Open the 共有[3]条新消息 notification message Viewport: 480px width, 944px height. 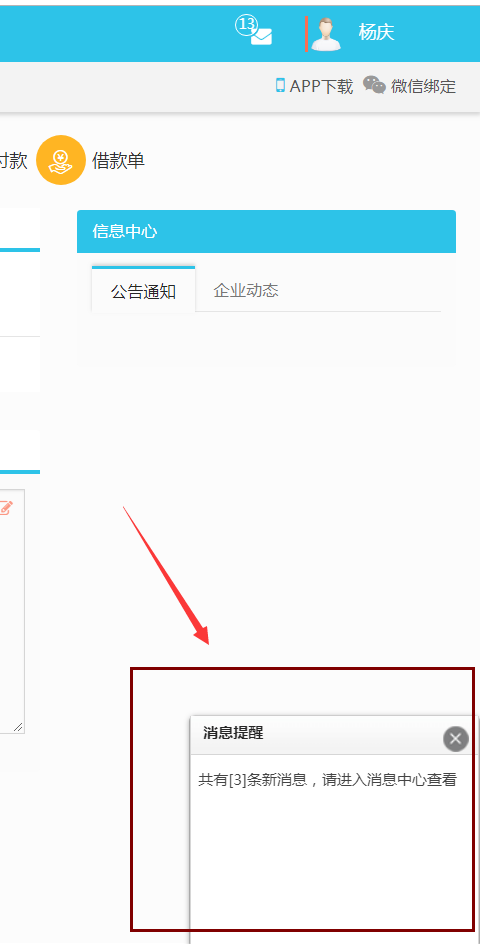point(328,780)
